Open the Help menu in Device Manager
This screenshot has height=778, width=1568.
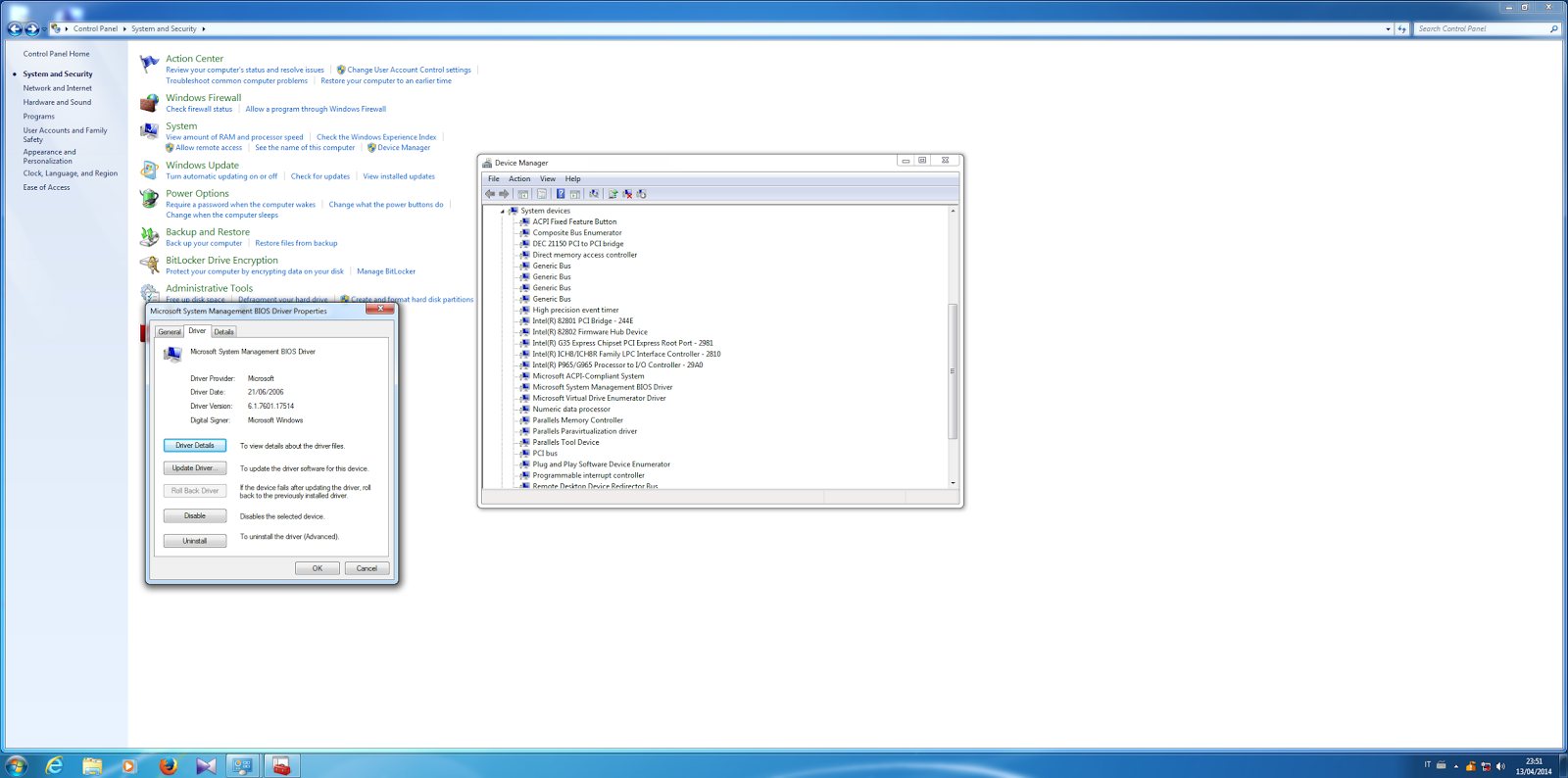(573, 179)
